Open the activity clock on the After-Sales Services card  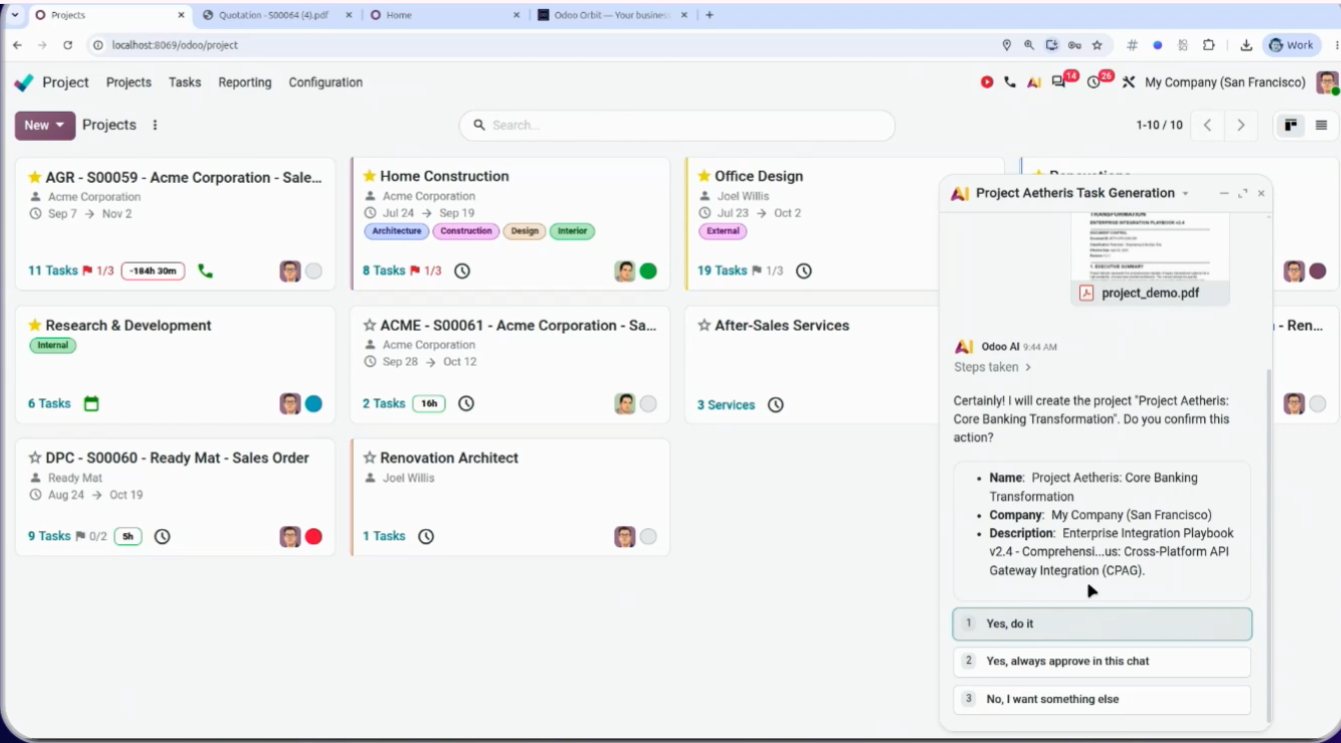(775, 405)
